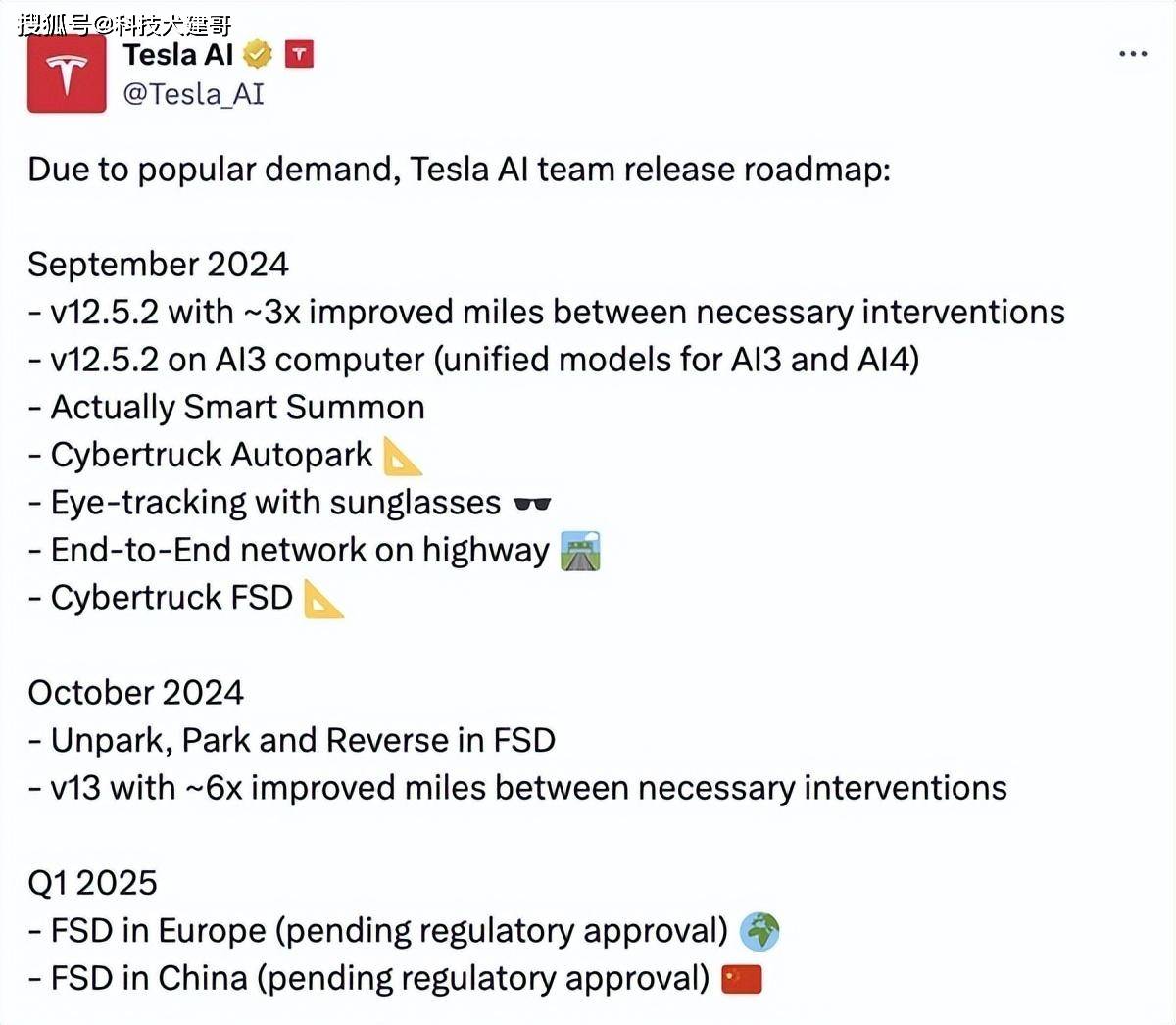Click the small red Tesla affiliate badge
1176x1025 pixels.
pos(299,54)
